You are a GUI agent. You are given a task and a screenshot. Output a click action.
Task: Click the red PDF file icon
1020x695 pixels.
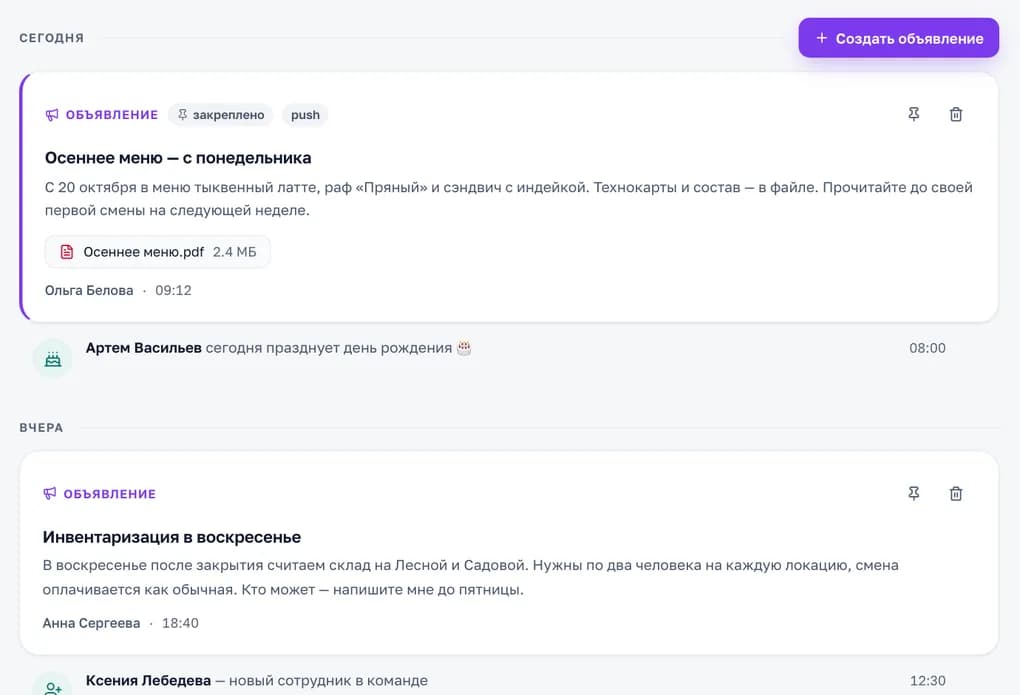(66, 252)
